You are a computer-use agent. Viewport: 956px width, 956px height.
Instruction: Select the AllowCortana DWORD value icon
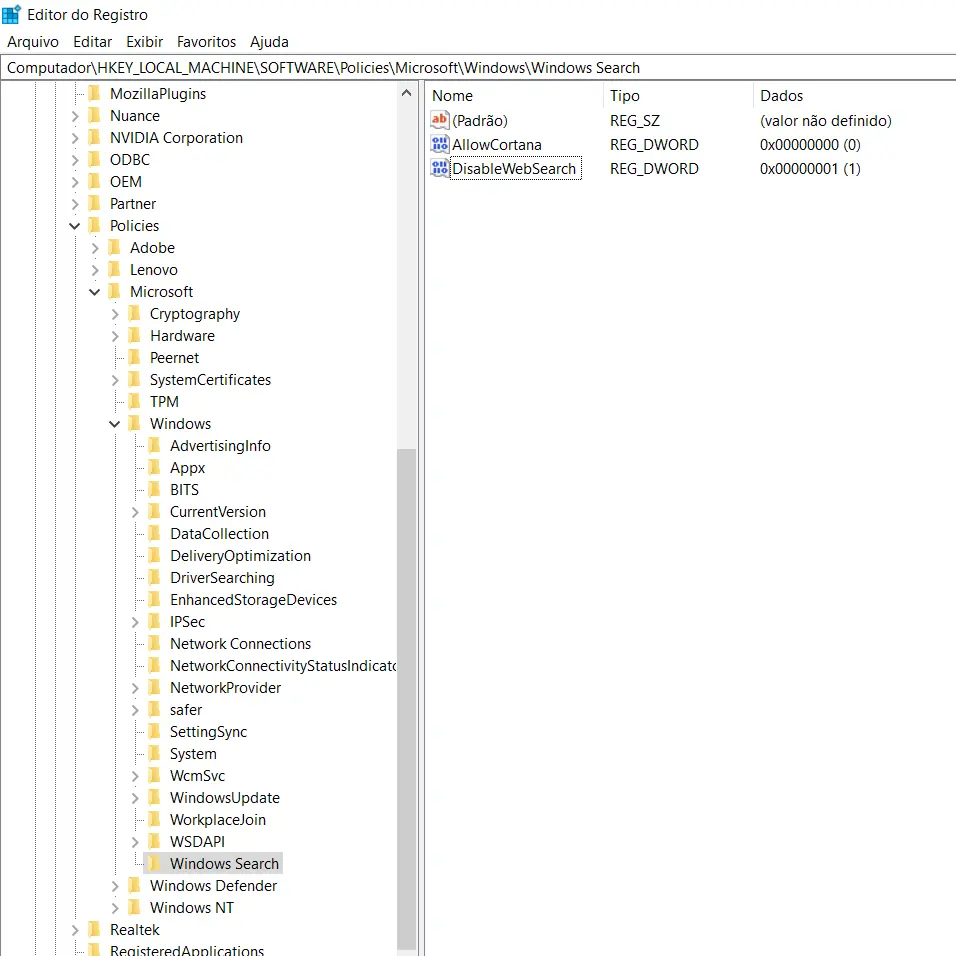(440, 144)
